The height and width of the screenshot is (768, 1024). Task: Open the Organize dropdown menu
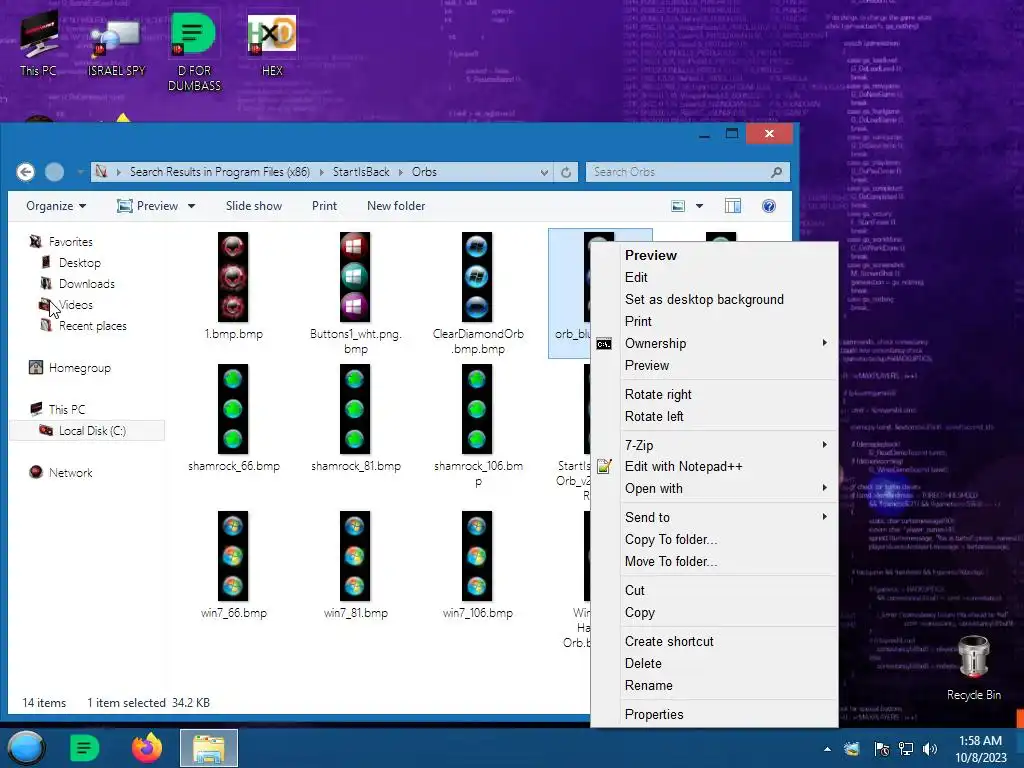(x=56, y=206)
